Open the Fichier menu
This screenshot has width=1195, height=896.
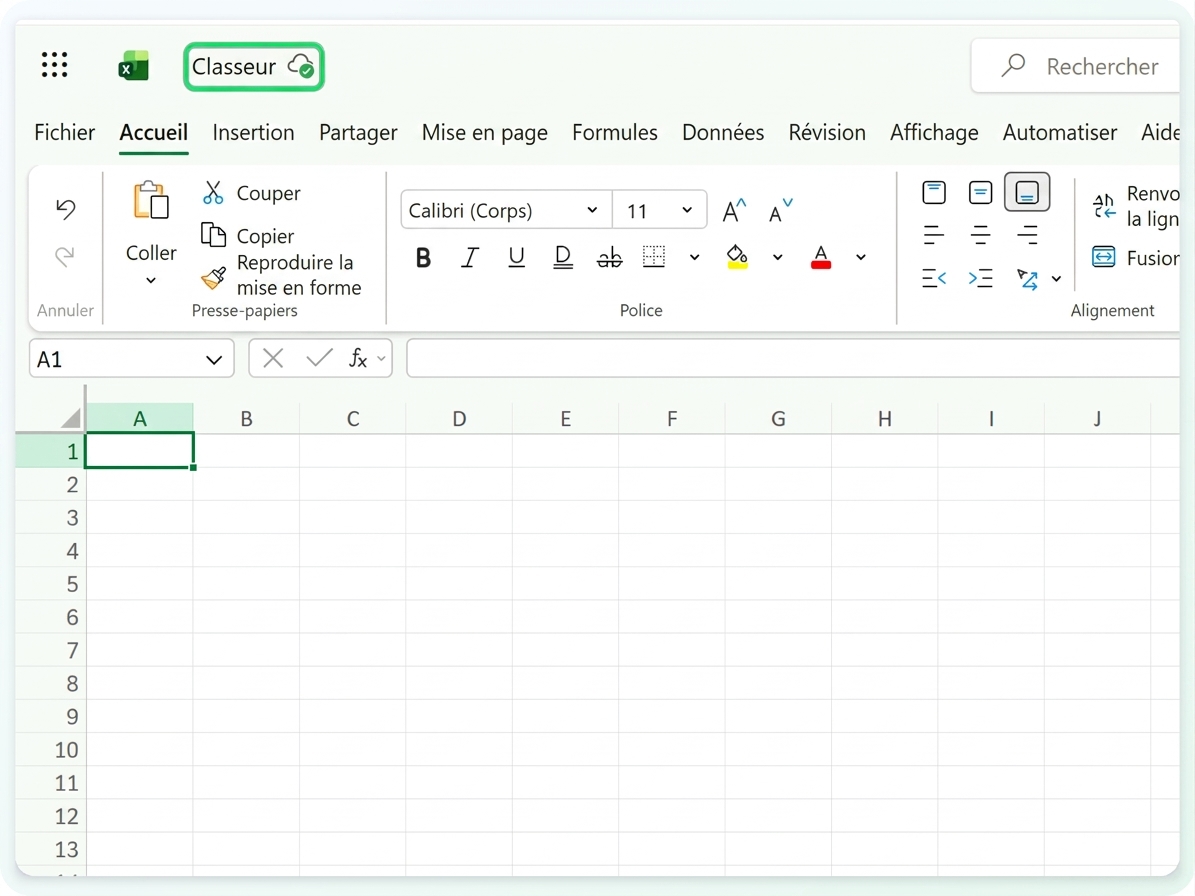coord(65,133)
